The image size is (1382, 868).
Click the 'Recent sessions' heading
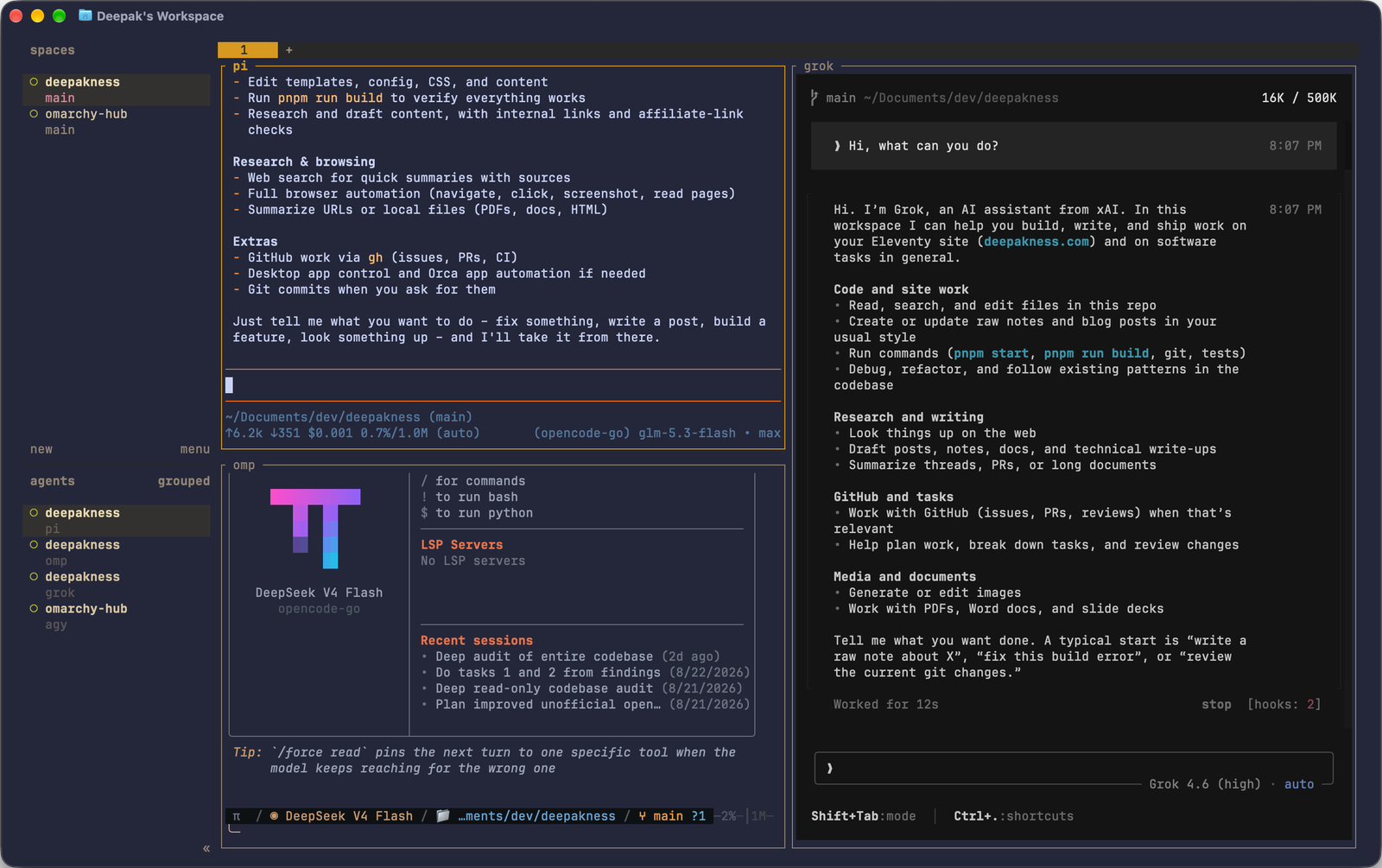477,641
